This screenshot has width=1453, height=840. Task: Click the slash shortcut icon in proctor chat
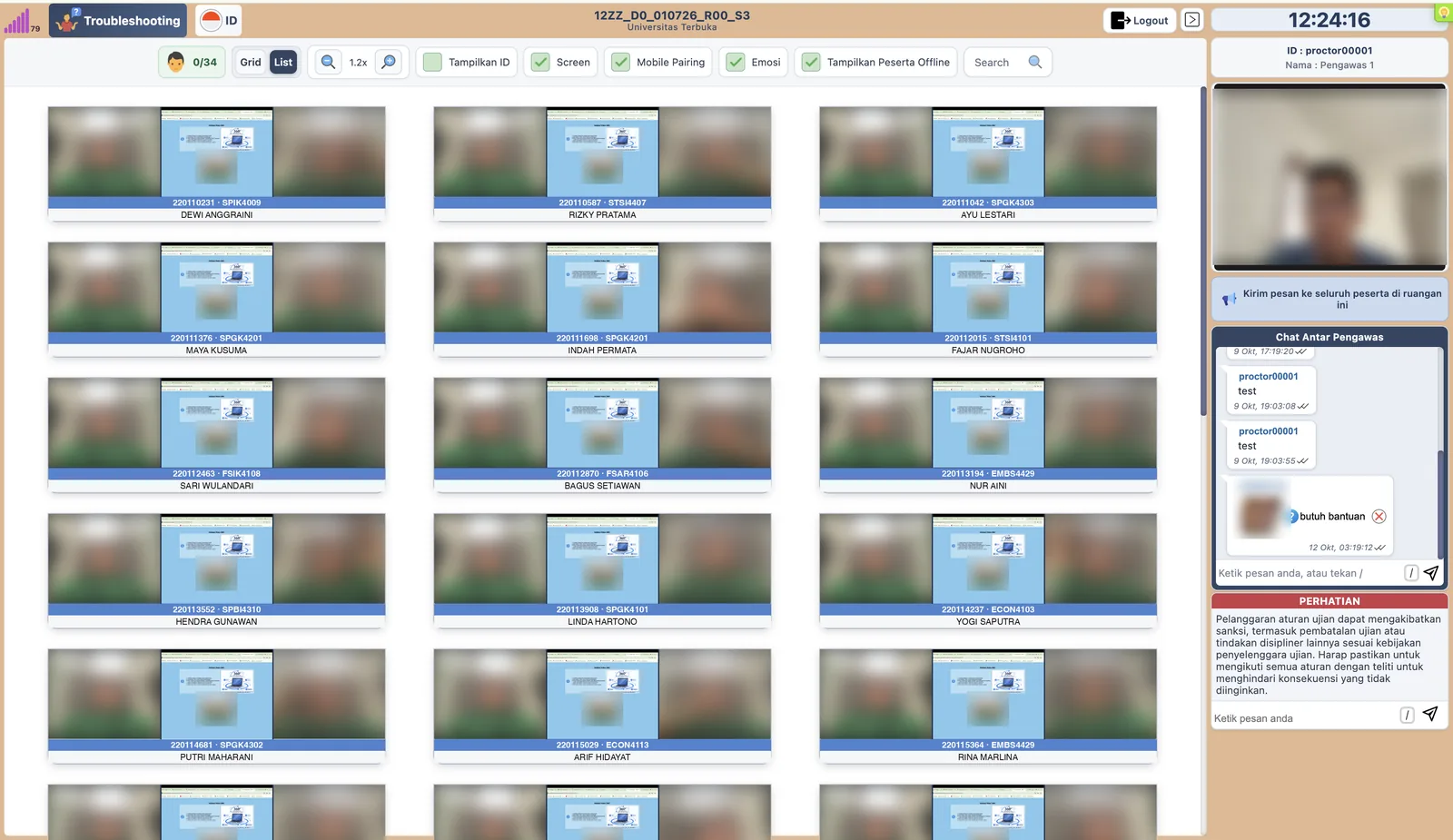coord(1411,573)
